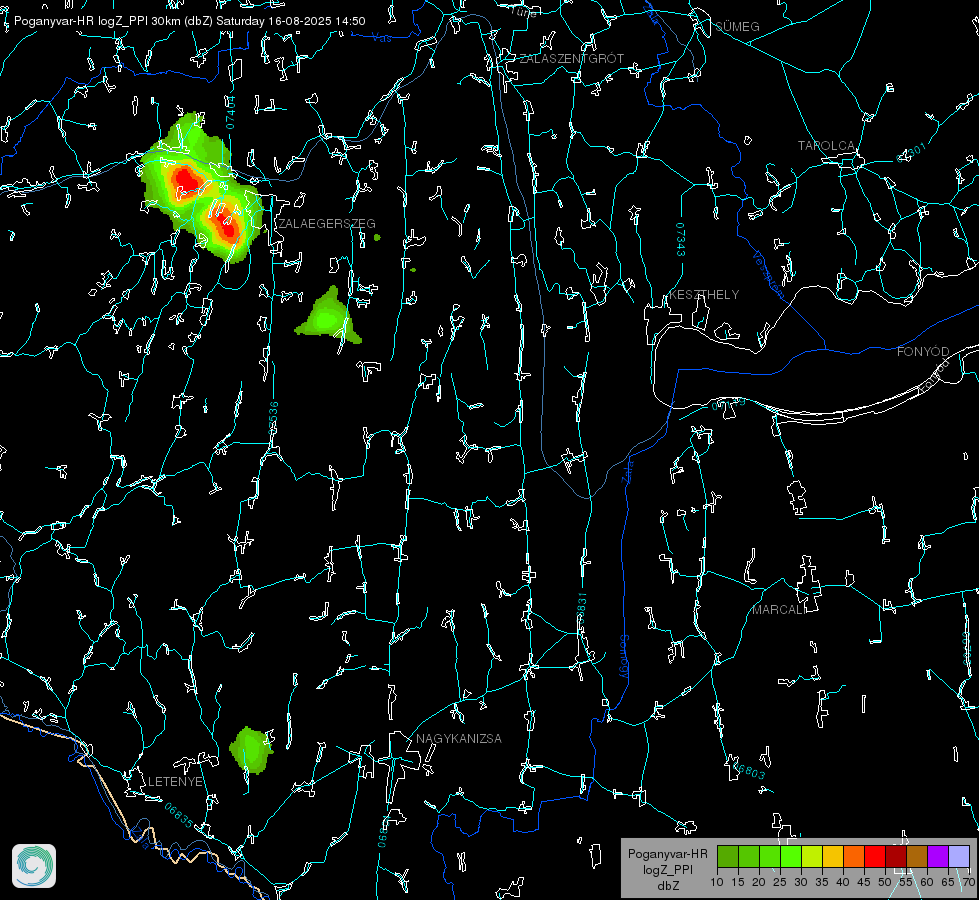
Task: Click the FONYÓD town label
Action: tap(923, 352)
